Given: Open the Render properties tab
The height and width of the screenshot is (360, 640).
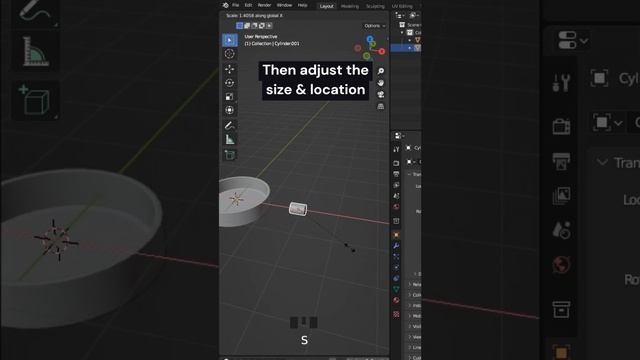Looking at the screenshot, I should [x=396, y=163].
